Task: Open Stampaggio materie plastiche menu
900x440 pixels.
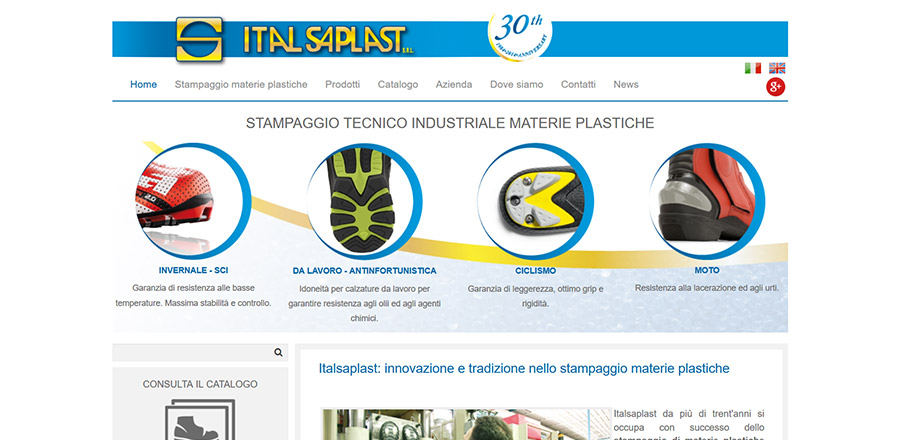Action: pyautogui.click(x=241, y=85)
